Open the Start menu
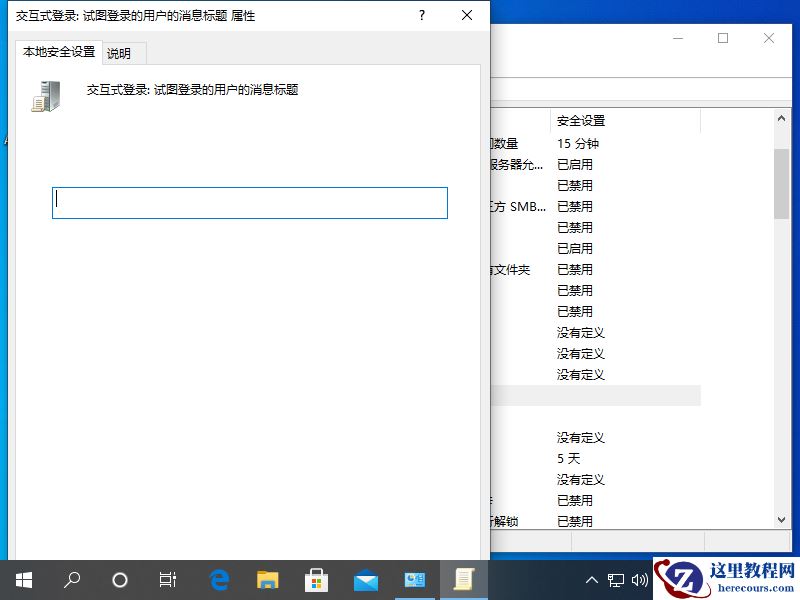This screenshot has width=800, height=600. pyautogui.click(x=23, y=580)
